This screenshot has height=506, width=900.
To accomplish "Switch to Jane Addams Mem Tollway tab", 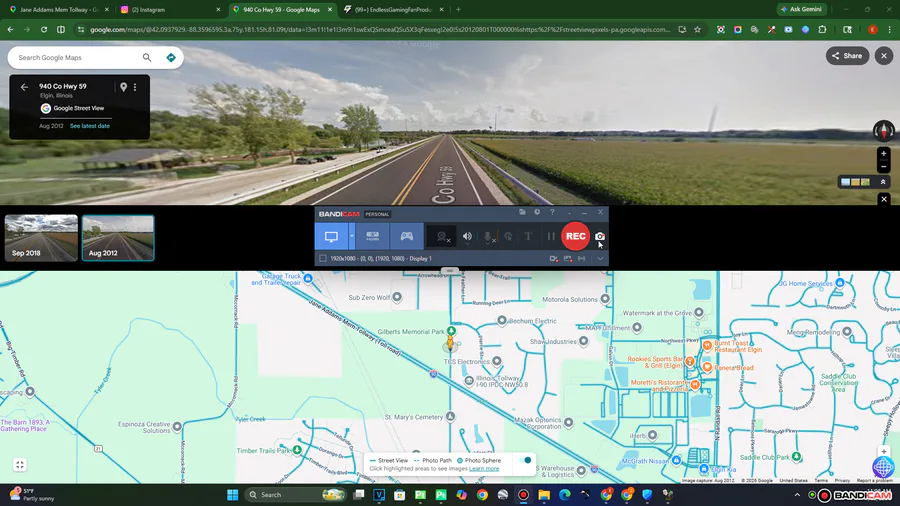I will pyautogui.click(x=57, y=10).
